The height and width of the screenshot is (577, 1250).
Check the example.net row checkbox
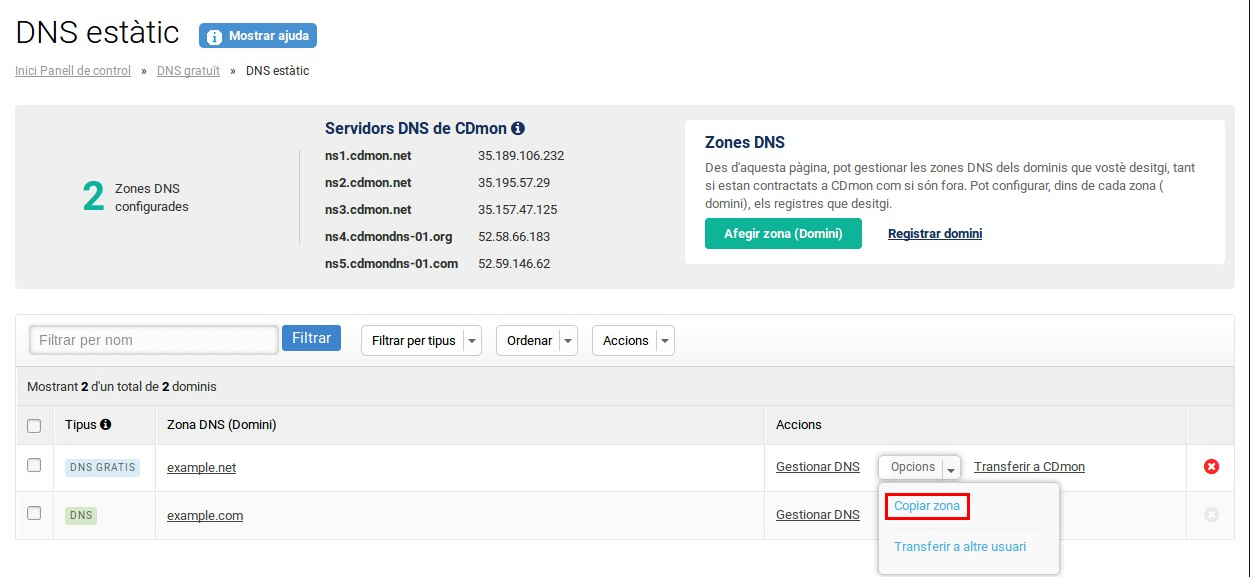click(x=34, y=466)
